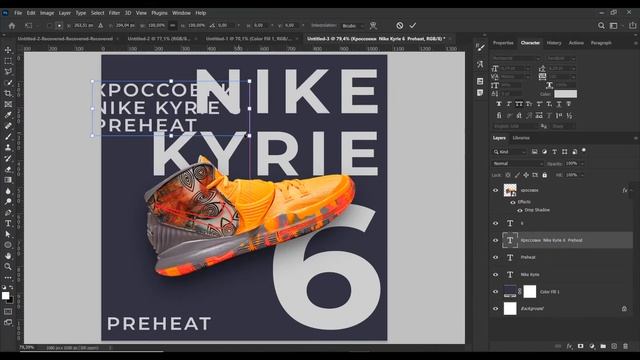Switch to the History panel tab

(x=554, y=43)
